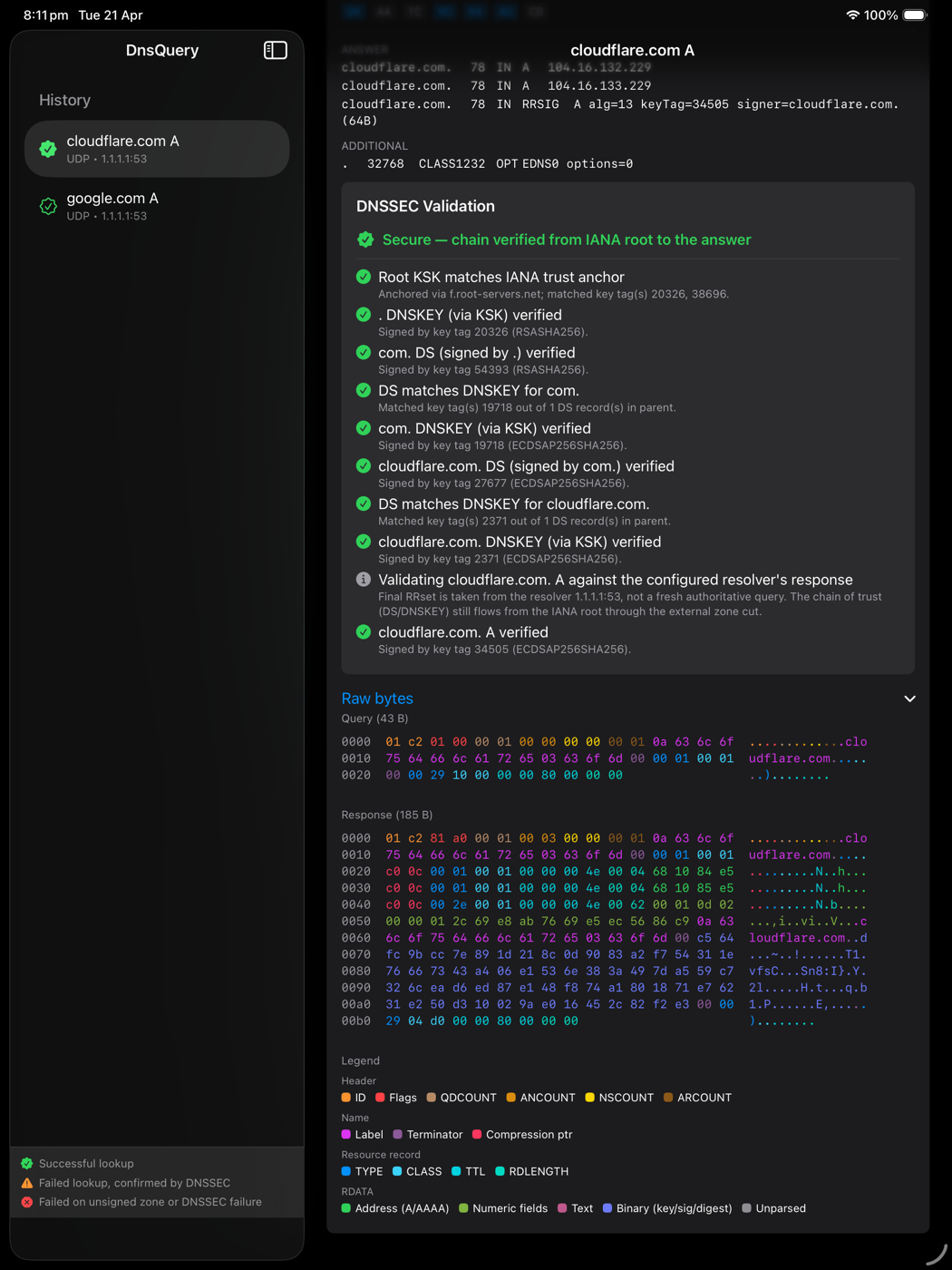The image size is (952, 1270).
Task: Click the Label magenta legend swatch
Action: pyautogui.click(x=346, y=1135)
